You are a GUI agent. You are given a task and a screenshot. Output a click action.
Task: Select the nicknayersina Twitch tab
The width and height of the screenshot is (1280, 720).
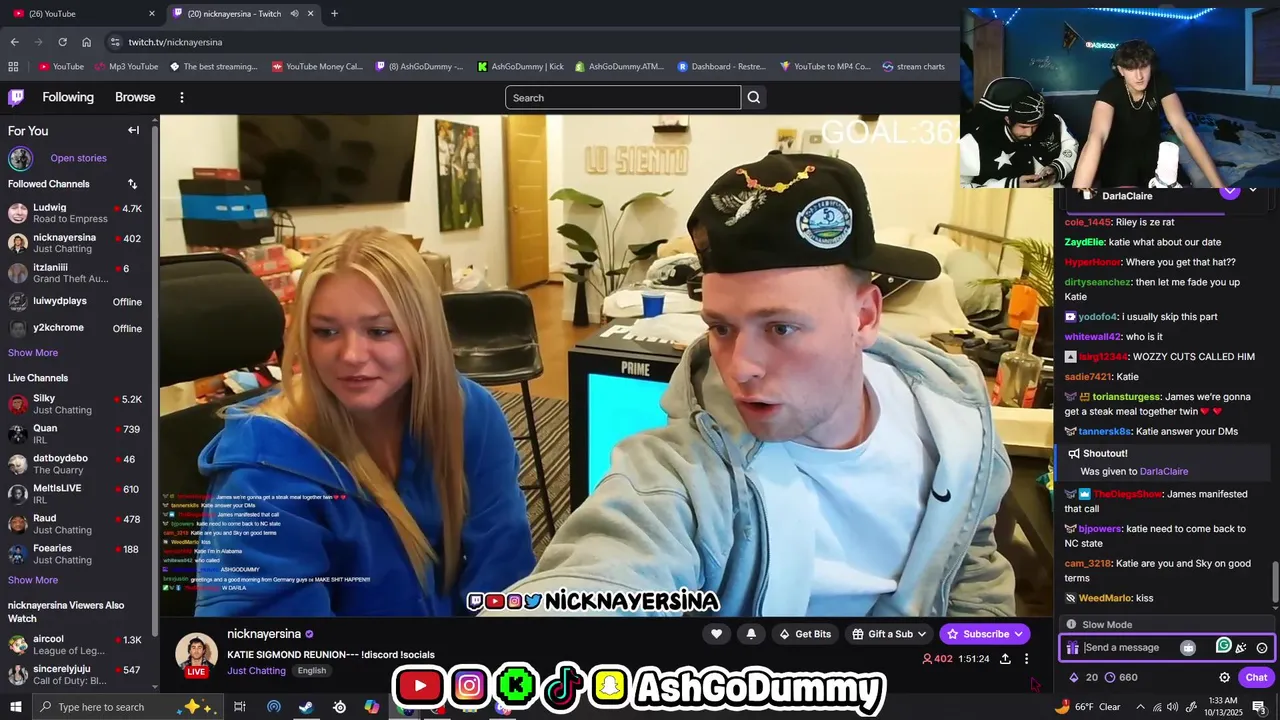click(244, 13)
